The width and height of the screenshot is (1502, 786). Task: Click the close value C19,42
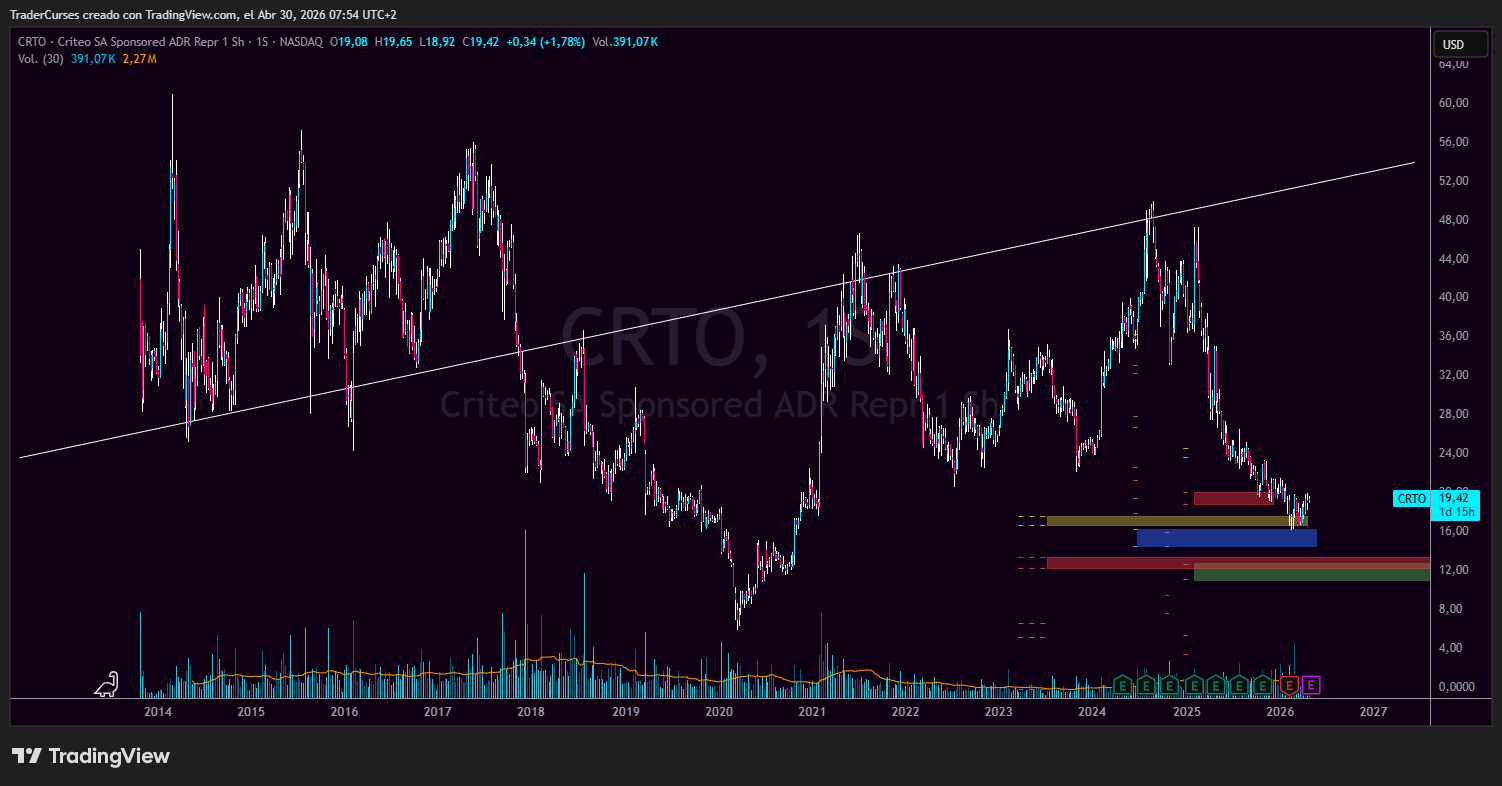480,42
